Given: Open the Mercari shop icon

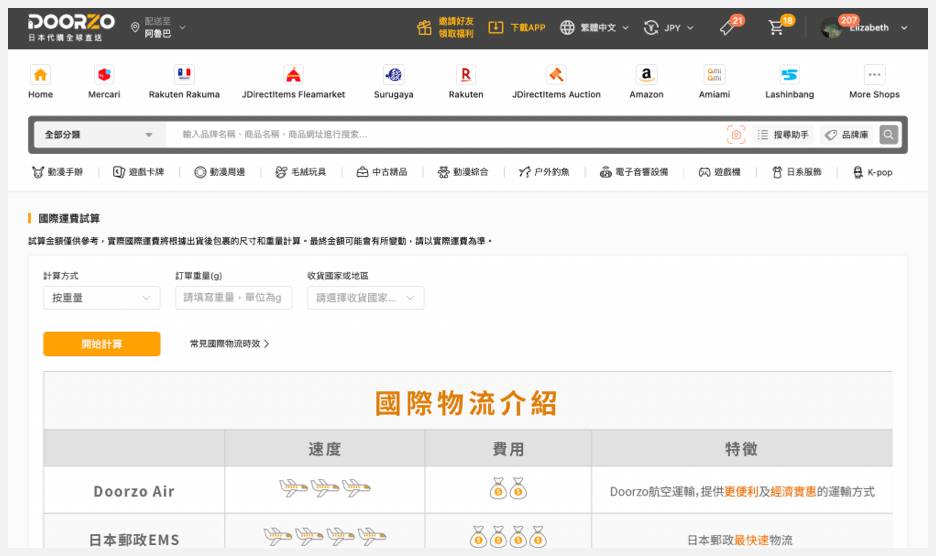Looking at the screenshot, I should [104, 75].
